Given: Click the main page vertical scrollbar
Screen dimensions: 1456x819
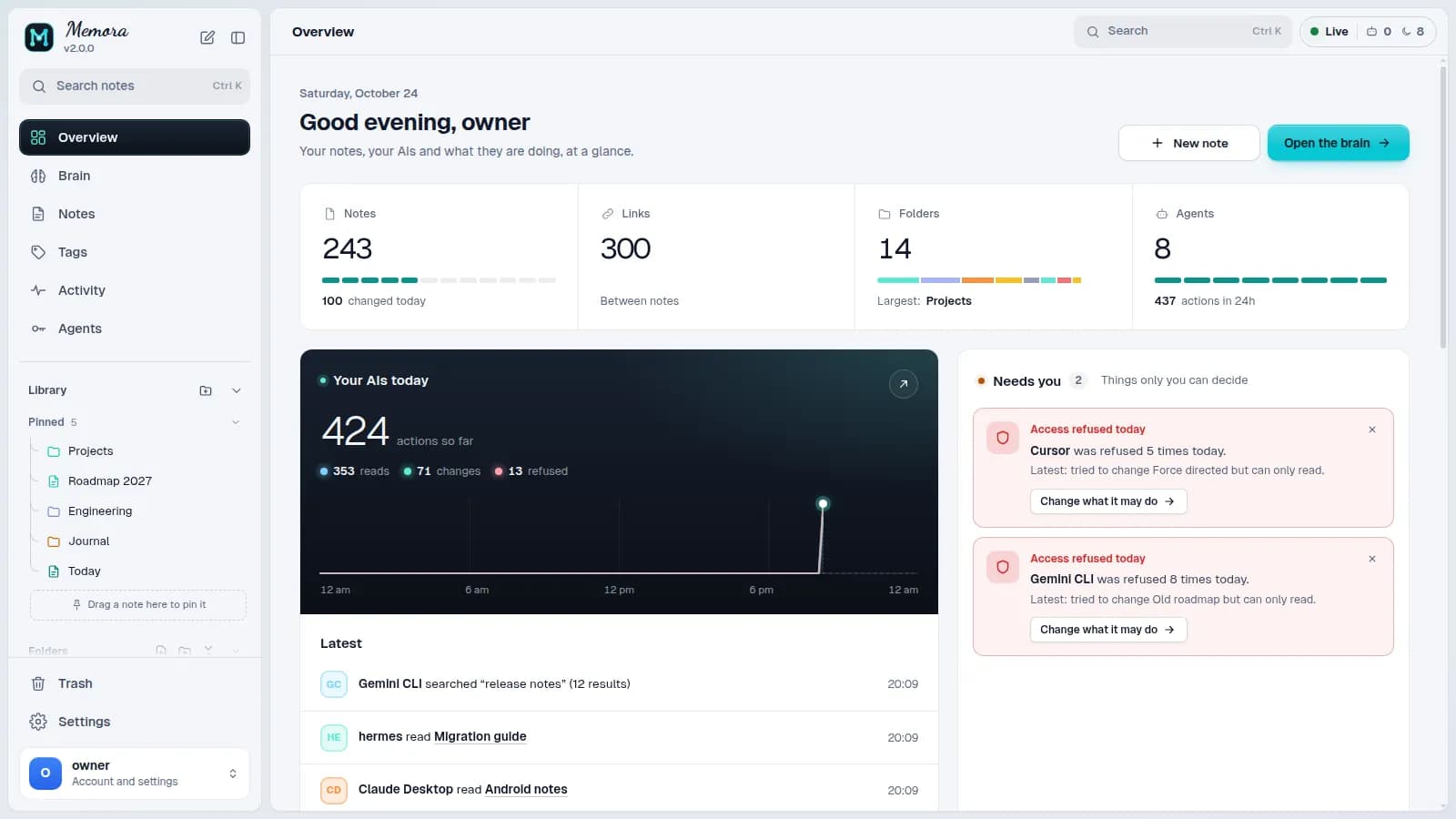Looking at the screenshot, I should pyautogui.click(x=1443, y=207).
